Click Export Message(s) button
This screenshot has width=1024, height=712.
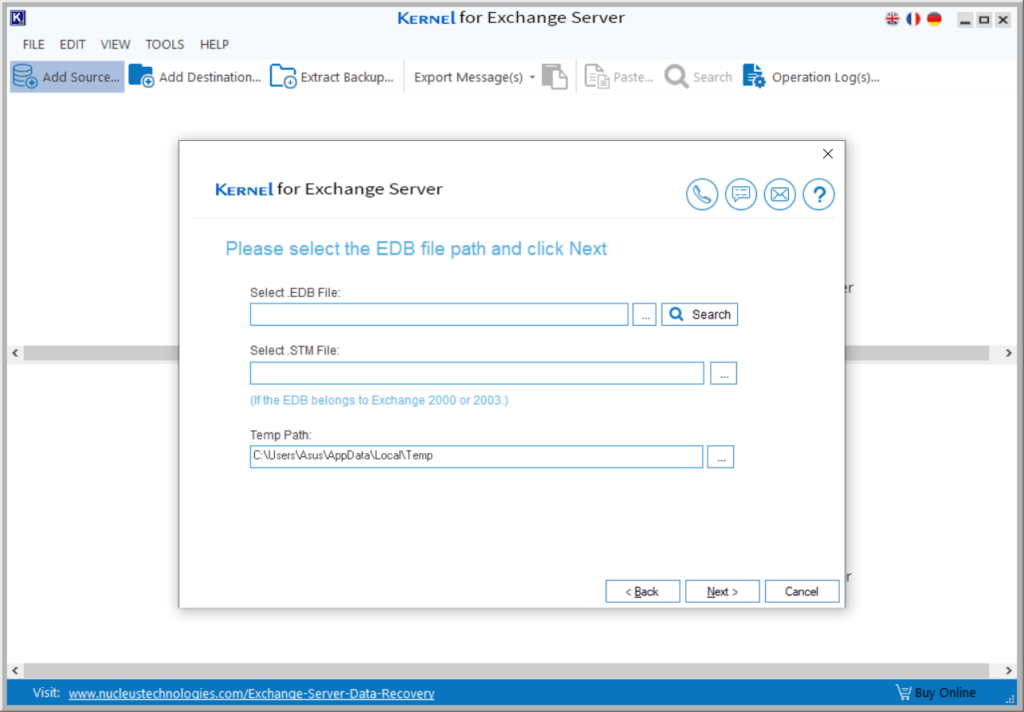(x=468, y=77)
